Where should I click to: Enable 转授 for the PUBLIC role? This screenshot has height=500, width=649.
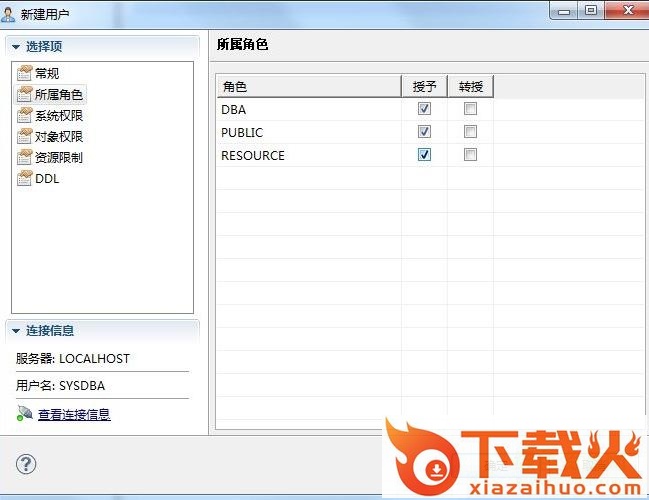pos(470,132)
